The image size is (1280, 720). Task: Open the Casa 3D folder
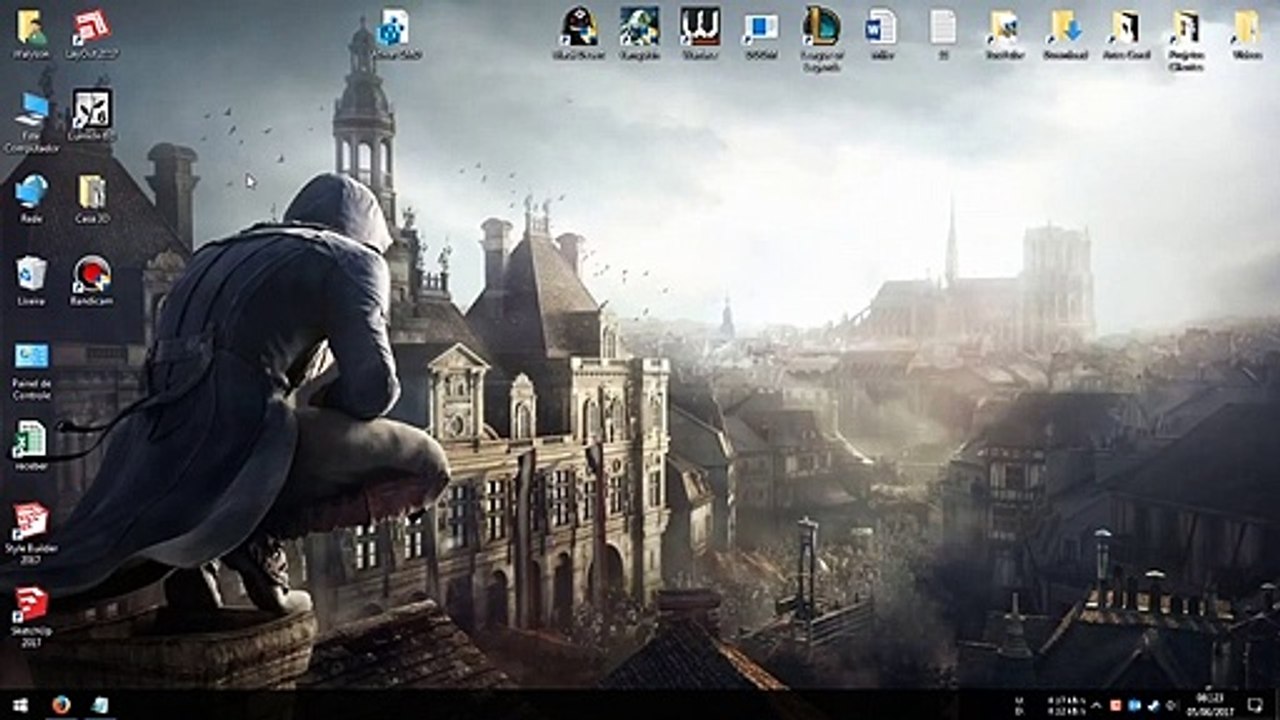pos(91,197)
